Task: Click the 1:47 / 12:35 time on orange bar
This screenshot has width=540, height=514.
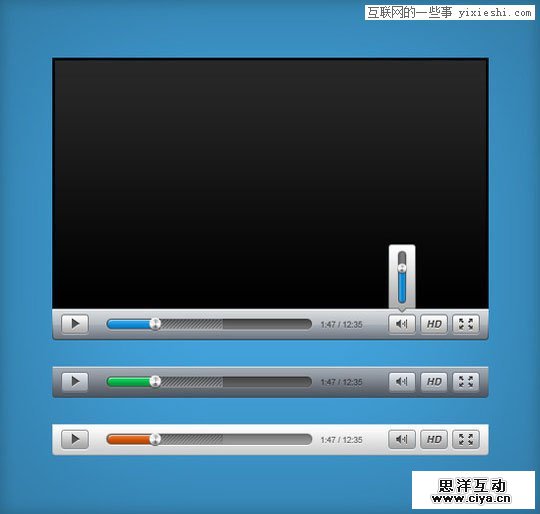Action: [341, 440]
